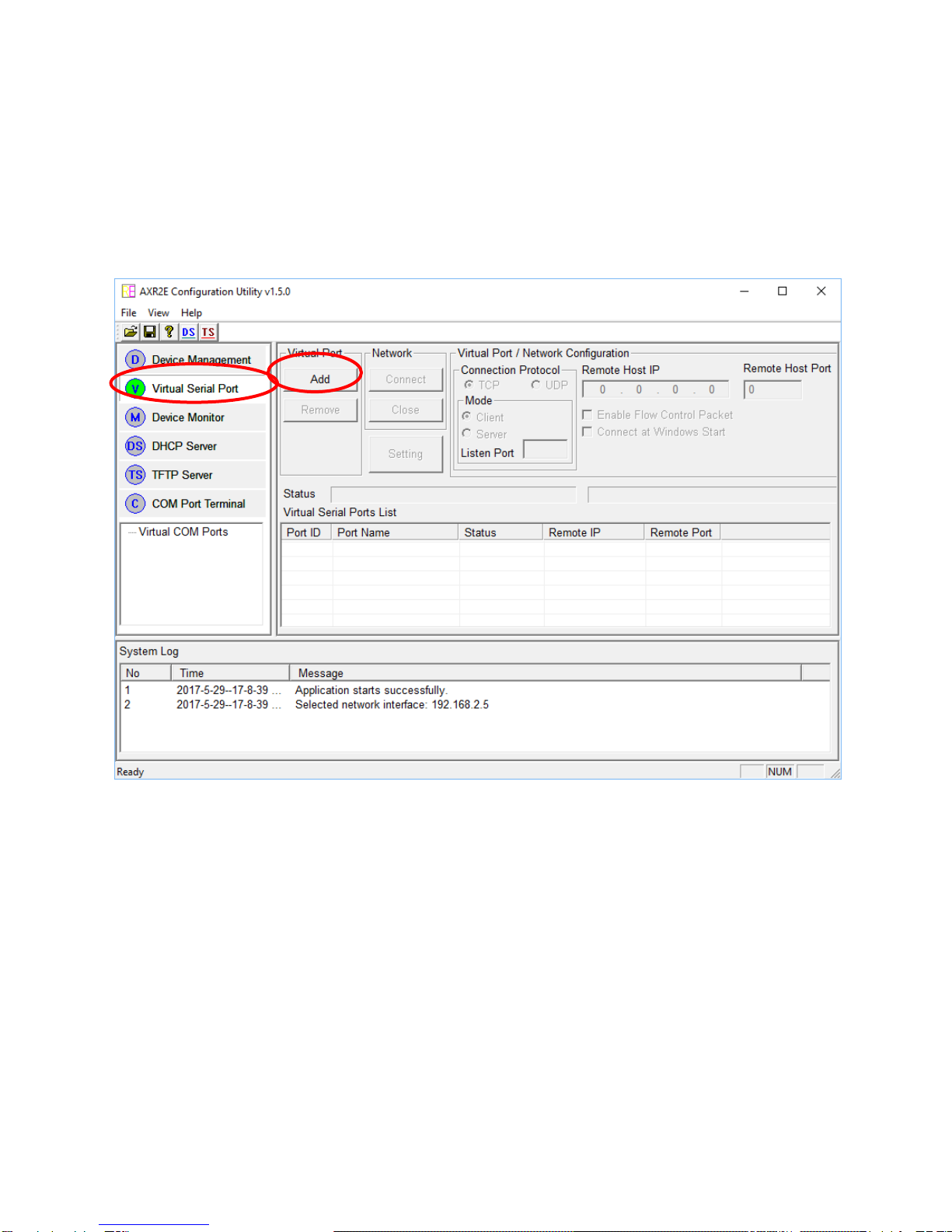Image resolution: width=952 pixels, height=1232 pixels.
Task: Click the No column header in System Log
Action: pos(146,673)
